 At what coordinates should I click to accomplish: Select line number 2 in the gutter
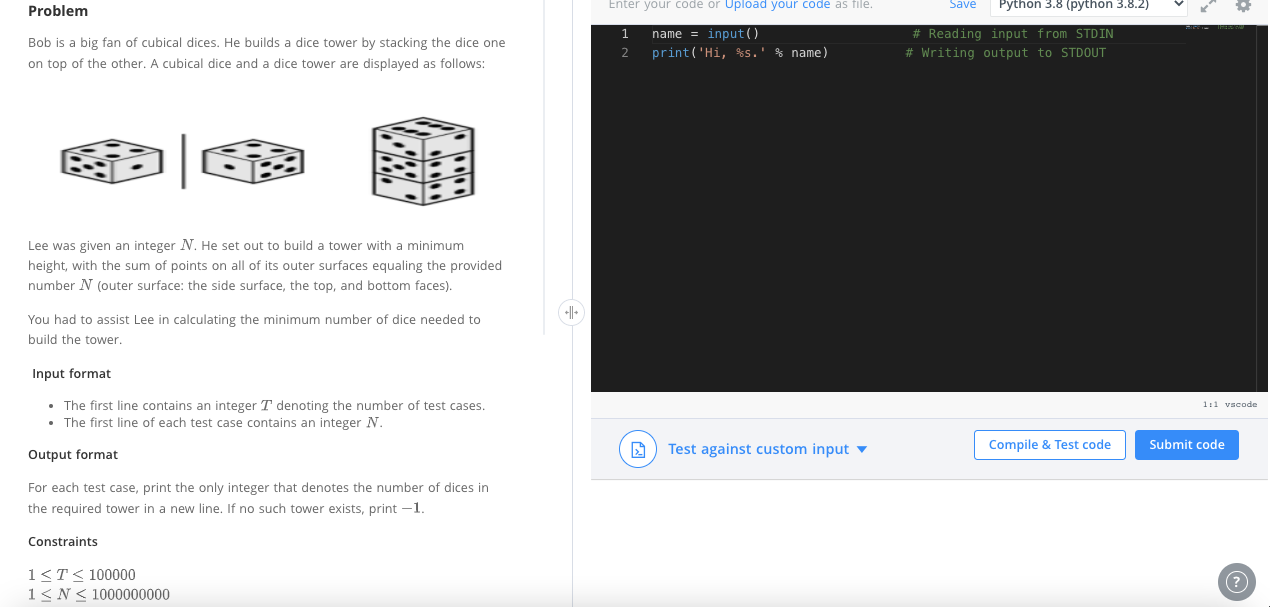(625, 52)
